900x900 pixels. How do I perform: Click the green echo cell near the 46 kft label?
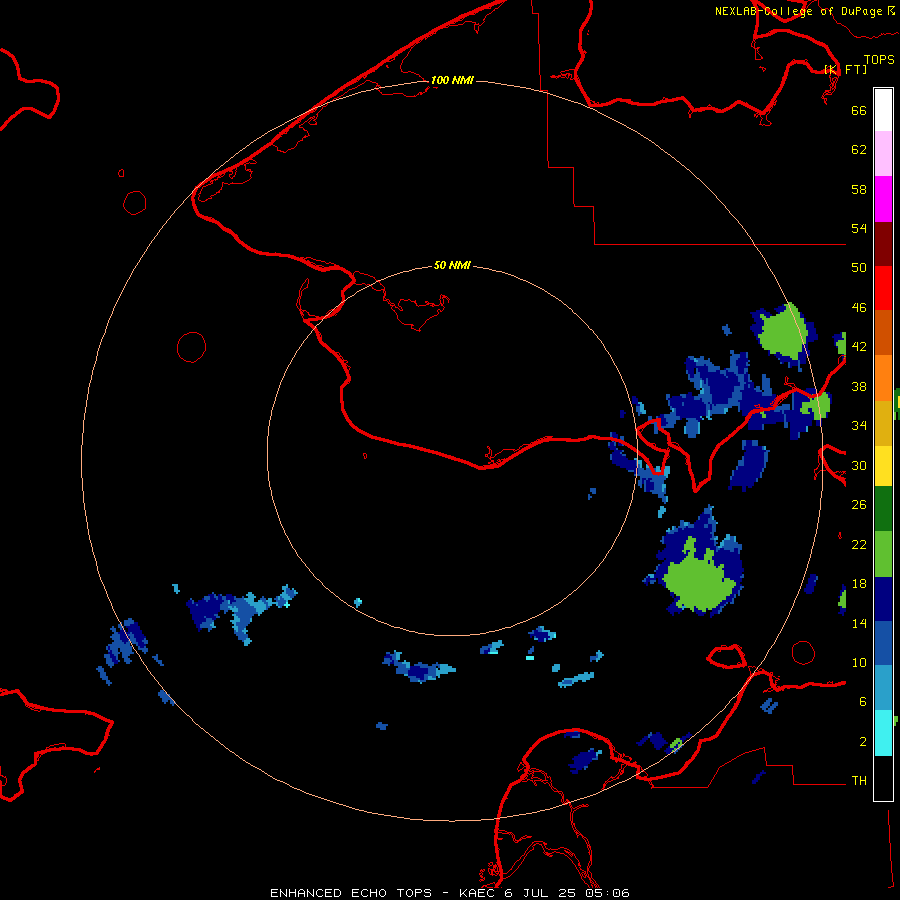tap(783, 333)
